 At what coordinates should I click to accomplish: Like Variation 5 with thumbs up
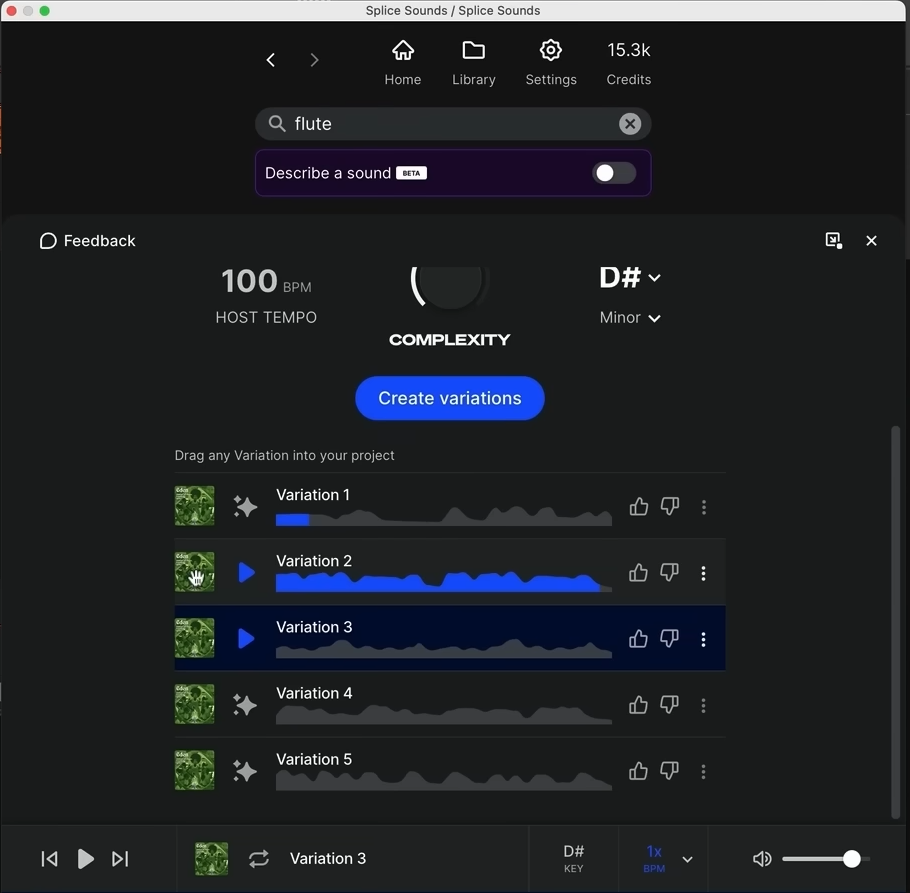click(638, 771)
